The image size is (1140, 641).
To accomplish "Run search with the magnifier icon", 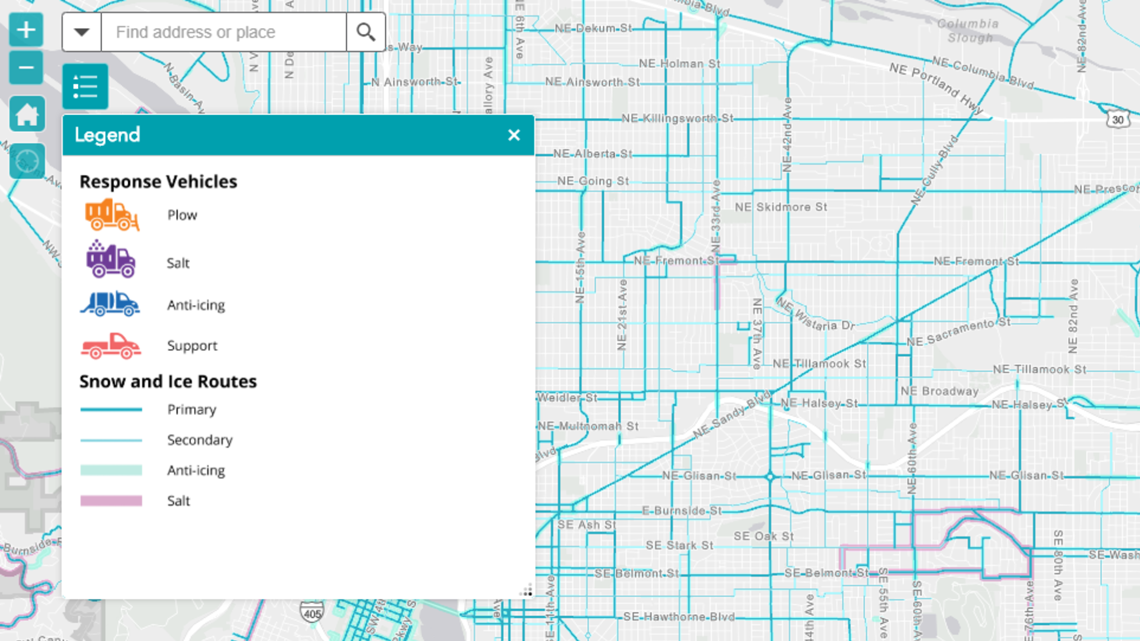I will 366,32.
